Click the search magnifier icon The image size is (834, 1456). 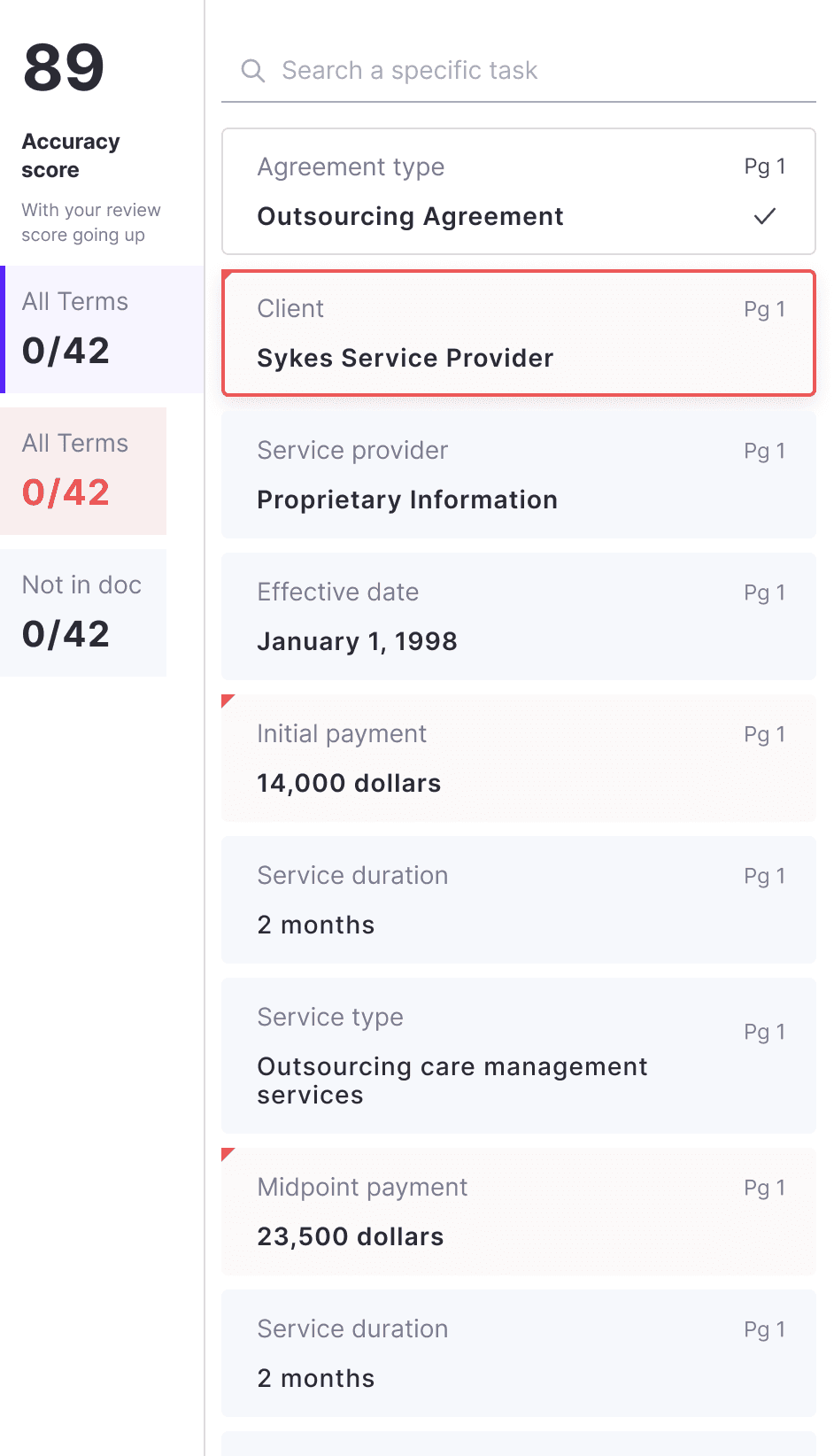pos(253,71)
